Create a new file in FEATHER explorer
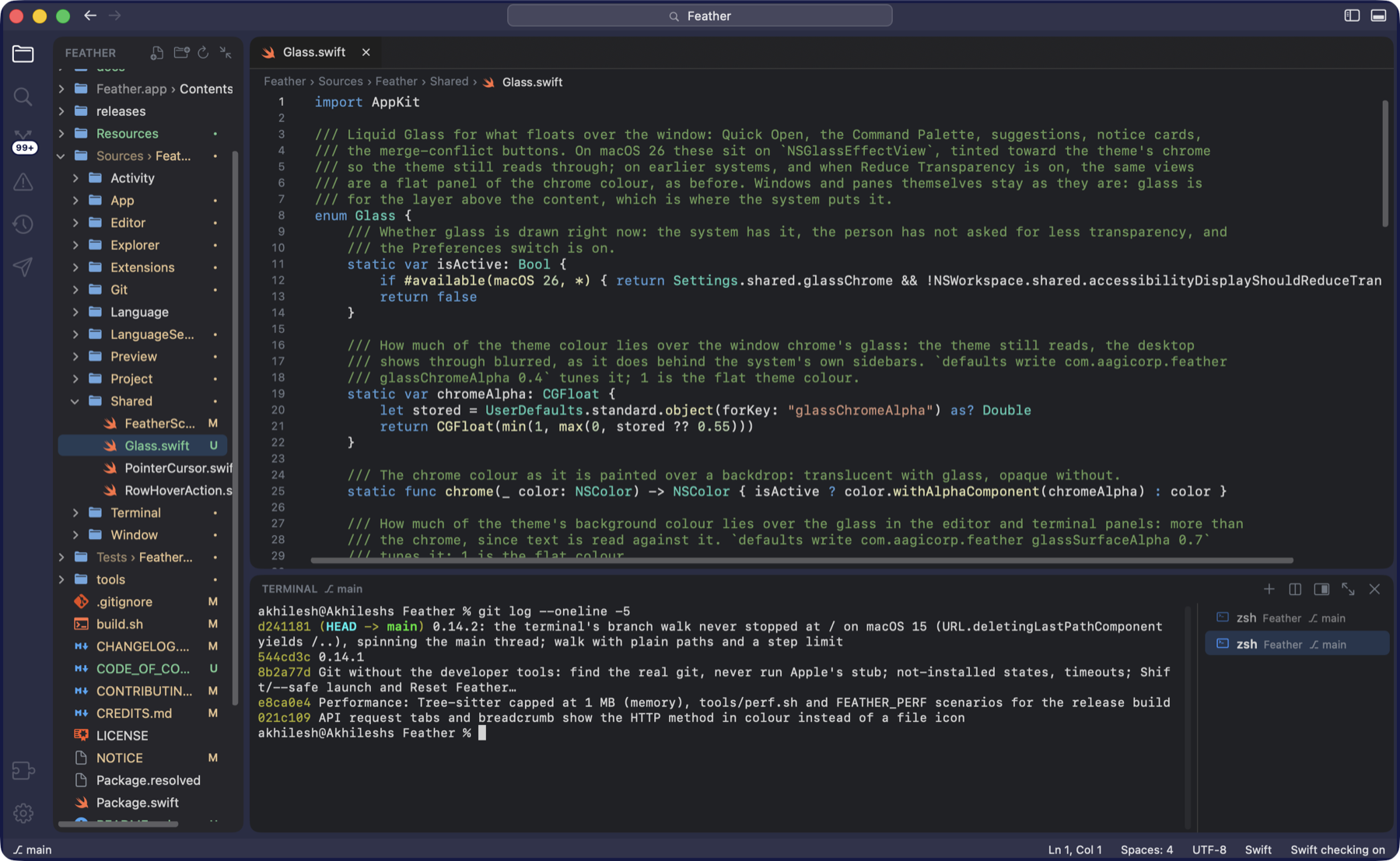Screen dimensions: 1400x861 (157, 53)
